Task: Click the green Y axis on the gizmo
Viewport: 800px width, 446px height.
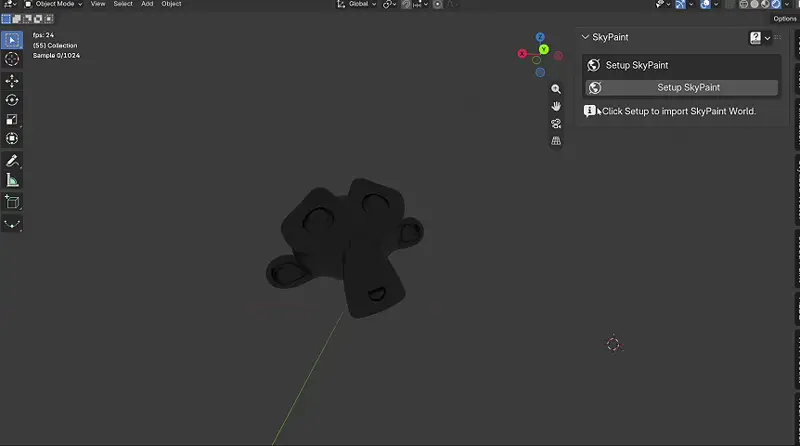Action: [x=544, y=49]
